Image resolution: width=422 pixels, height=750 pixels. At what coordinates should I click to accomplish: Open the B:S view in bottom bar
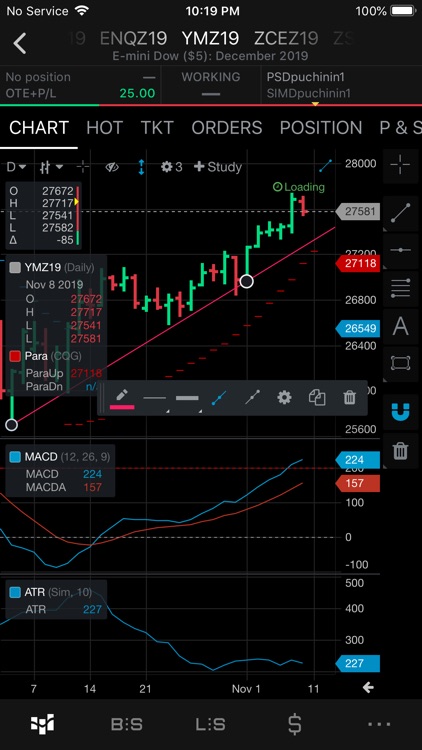(127, 725)
